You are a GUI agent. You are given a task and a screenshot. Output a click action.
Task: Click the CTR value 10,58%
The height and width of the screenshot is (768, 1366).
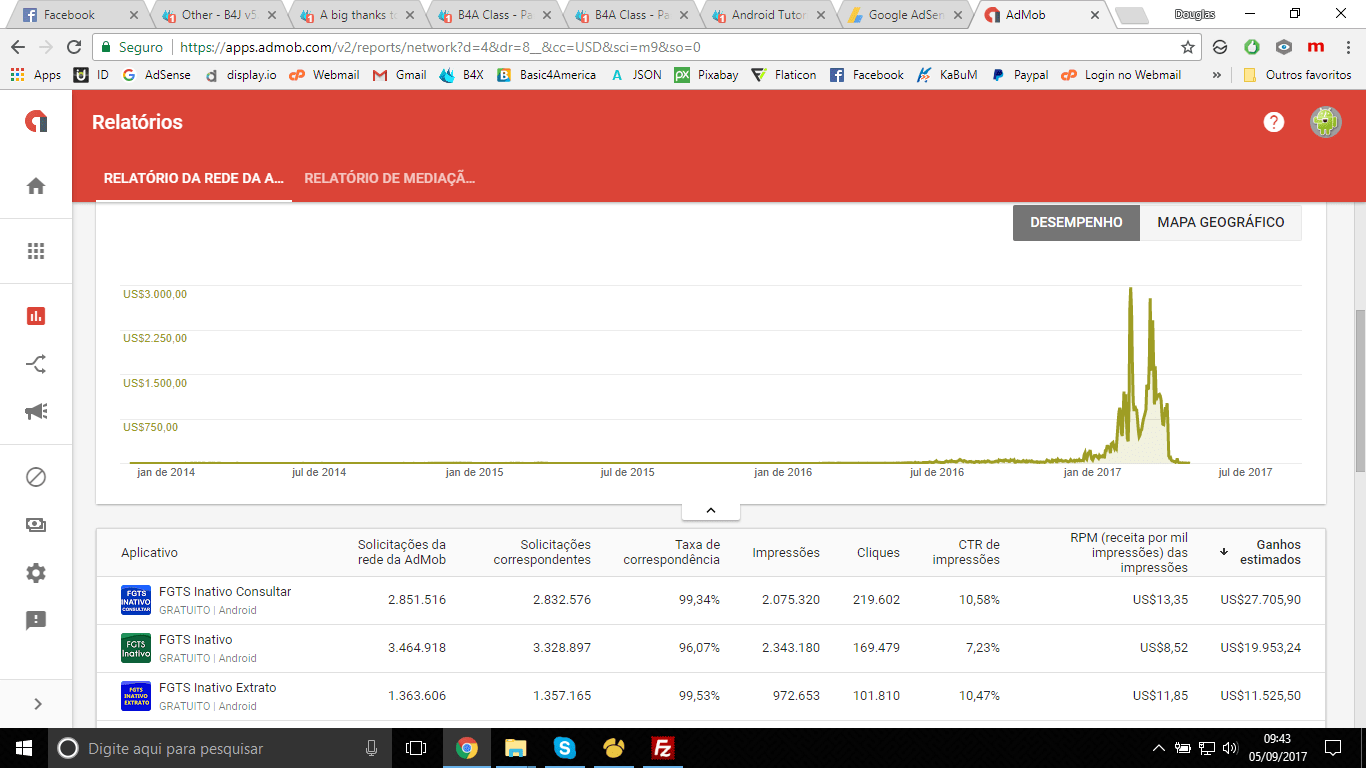click(979, 600)
